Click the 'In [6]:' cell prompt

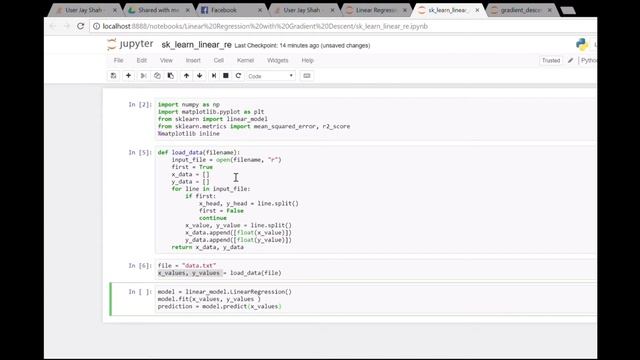(x=140, y=266)
